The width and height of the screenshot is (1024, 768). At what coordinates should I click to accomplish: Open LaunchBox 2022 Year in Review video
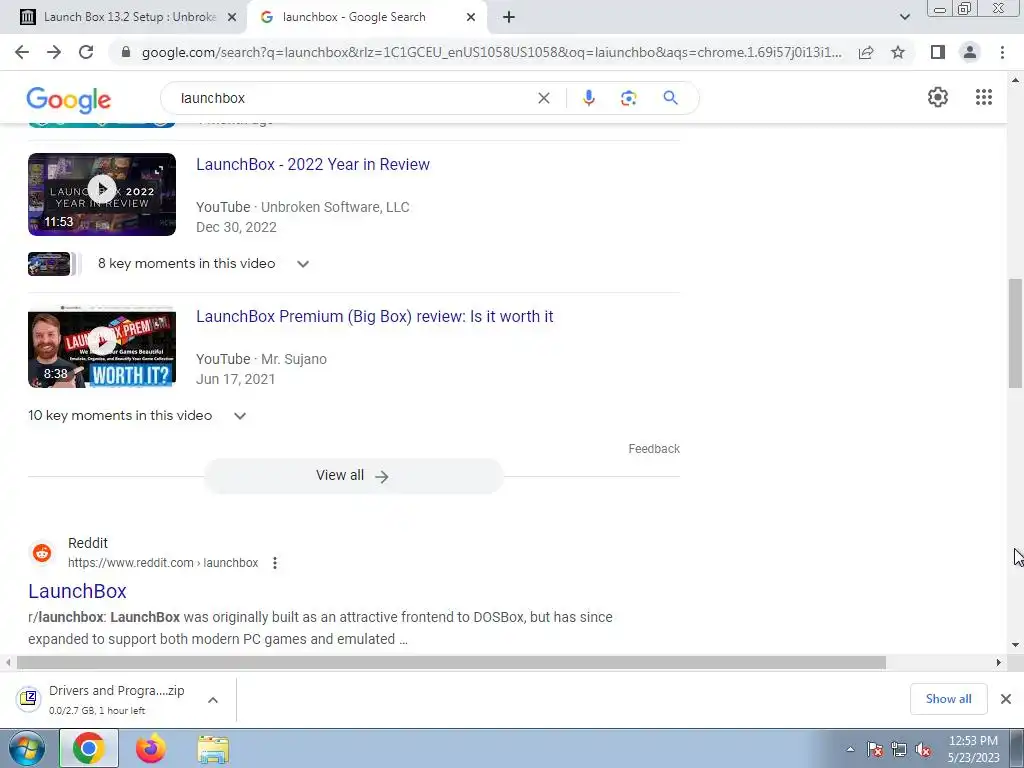click(x=313, y=165)
